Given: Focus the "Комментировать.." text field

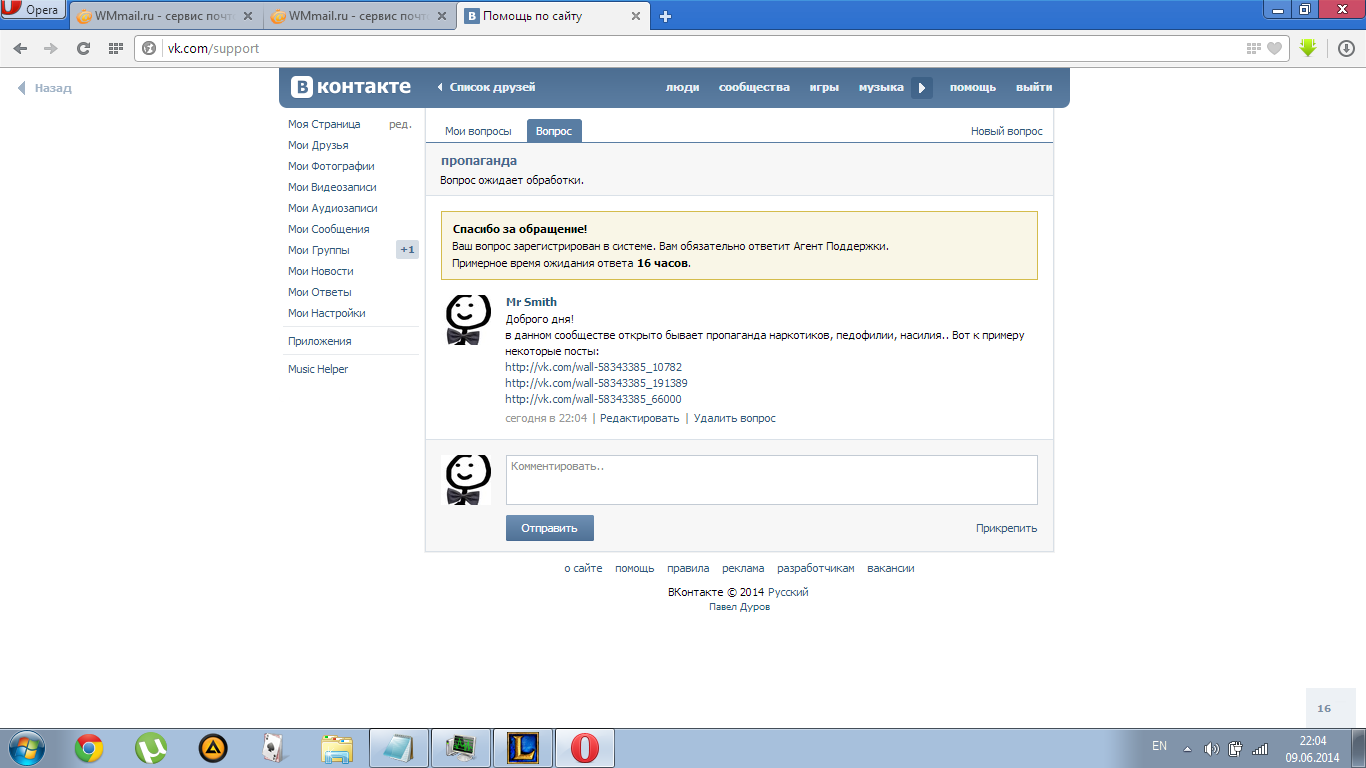Looking at the screenshot, I should point(772,480).
